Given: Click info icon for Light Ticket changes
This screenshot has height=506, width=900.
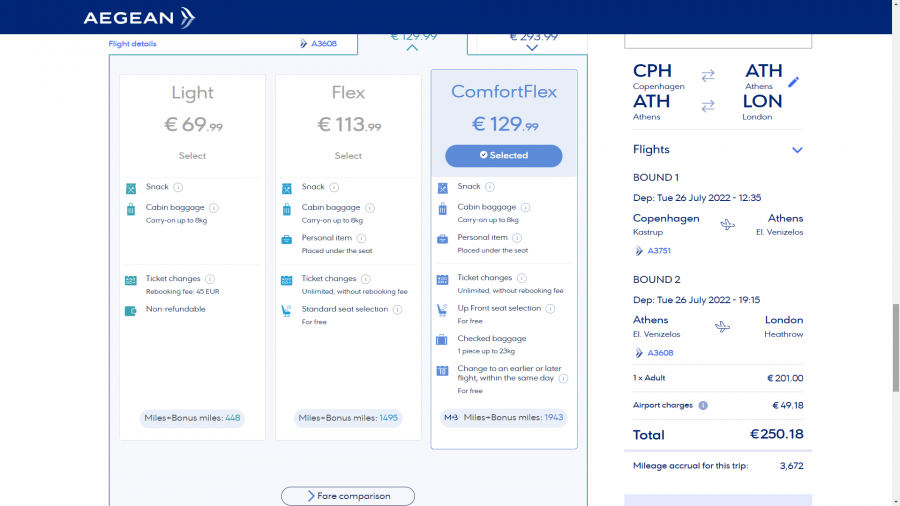Looking at the screenshot, I should click(210, 279).
